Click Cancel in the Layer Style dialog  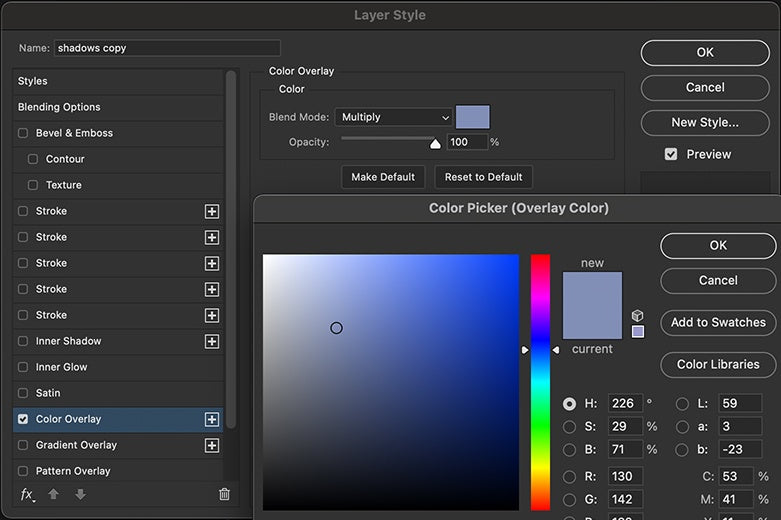coord(705,88)
